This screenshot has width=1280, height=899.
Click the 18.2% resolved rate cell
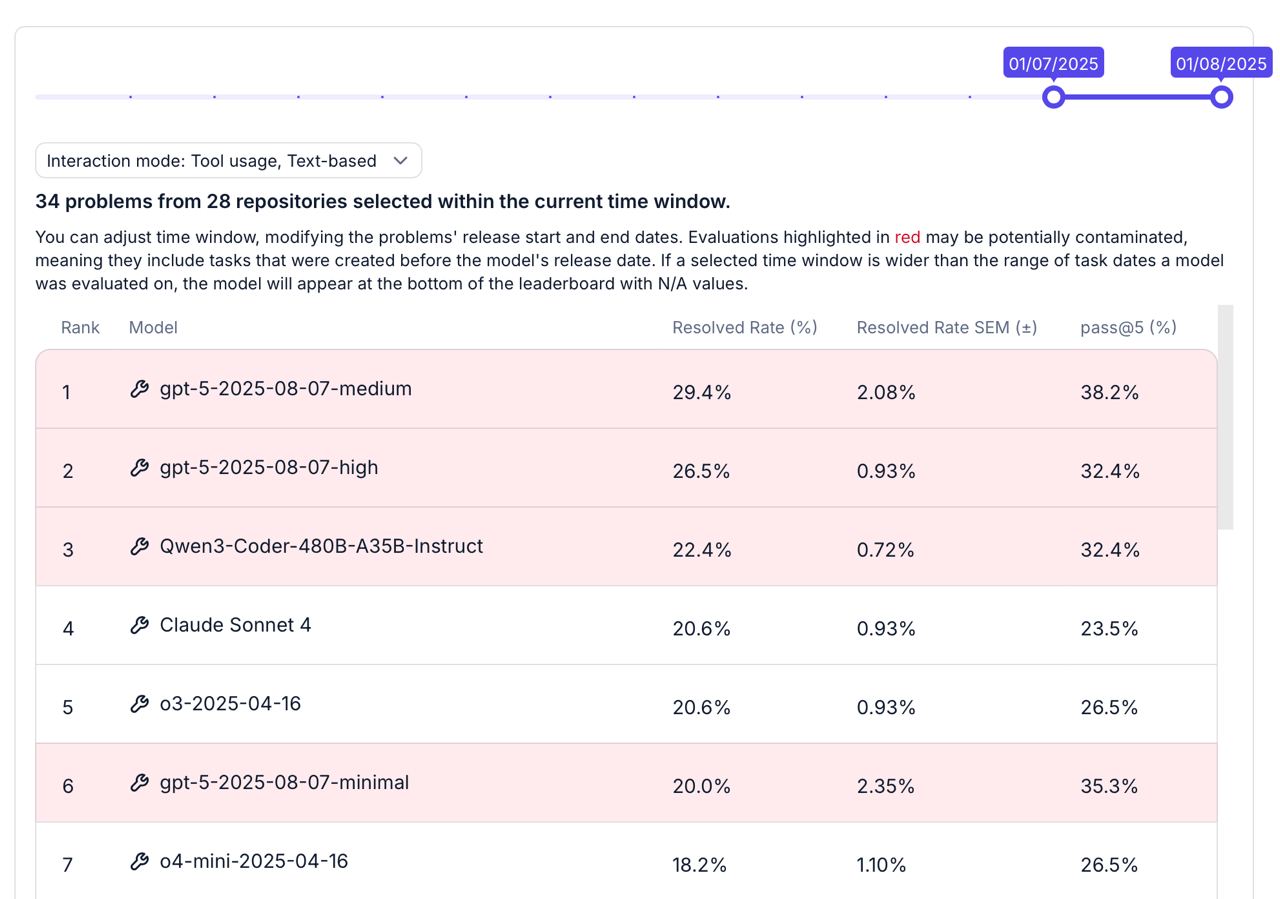(699, 865)
